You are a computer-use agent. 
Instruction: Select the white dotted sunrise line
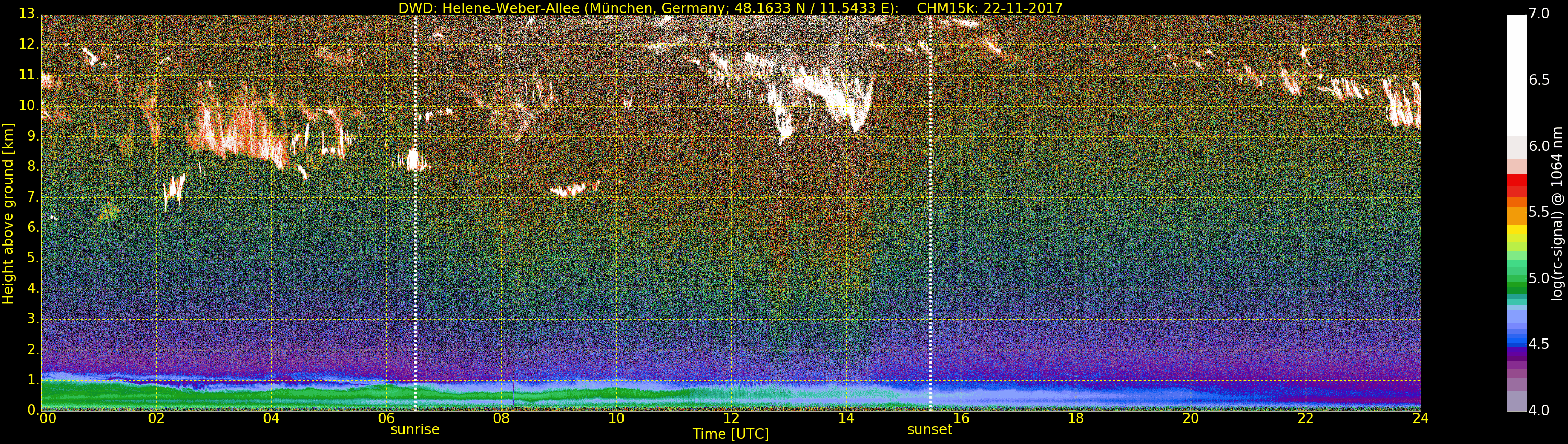(x=414, y=213)
